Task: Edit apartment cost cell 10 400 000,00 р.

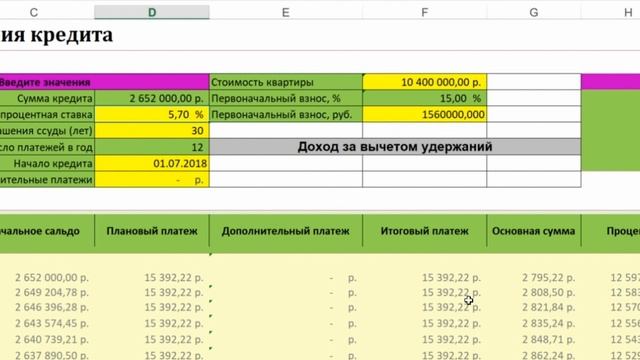Action: (424, 82)
